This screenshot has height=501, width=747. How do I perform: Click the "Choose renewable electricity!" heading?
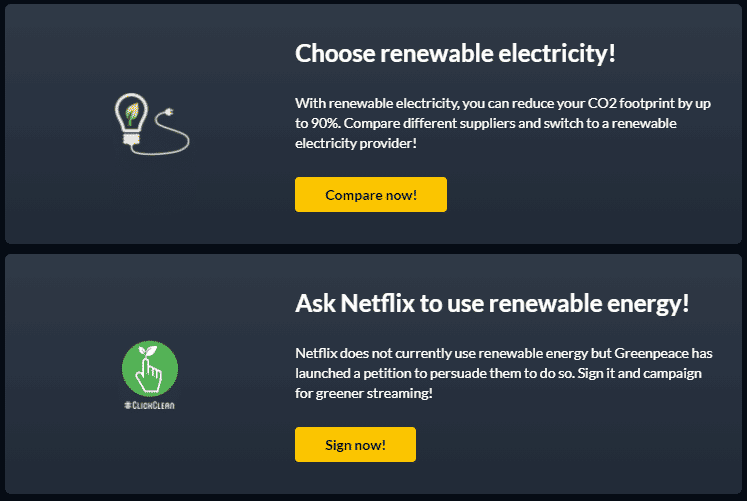(x=455, y=53)
